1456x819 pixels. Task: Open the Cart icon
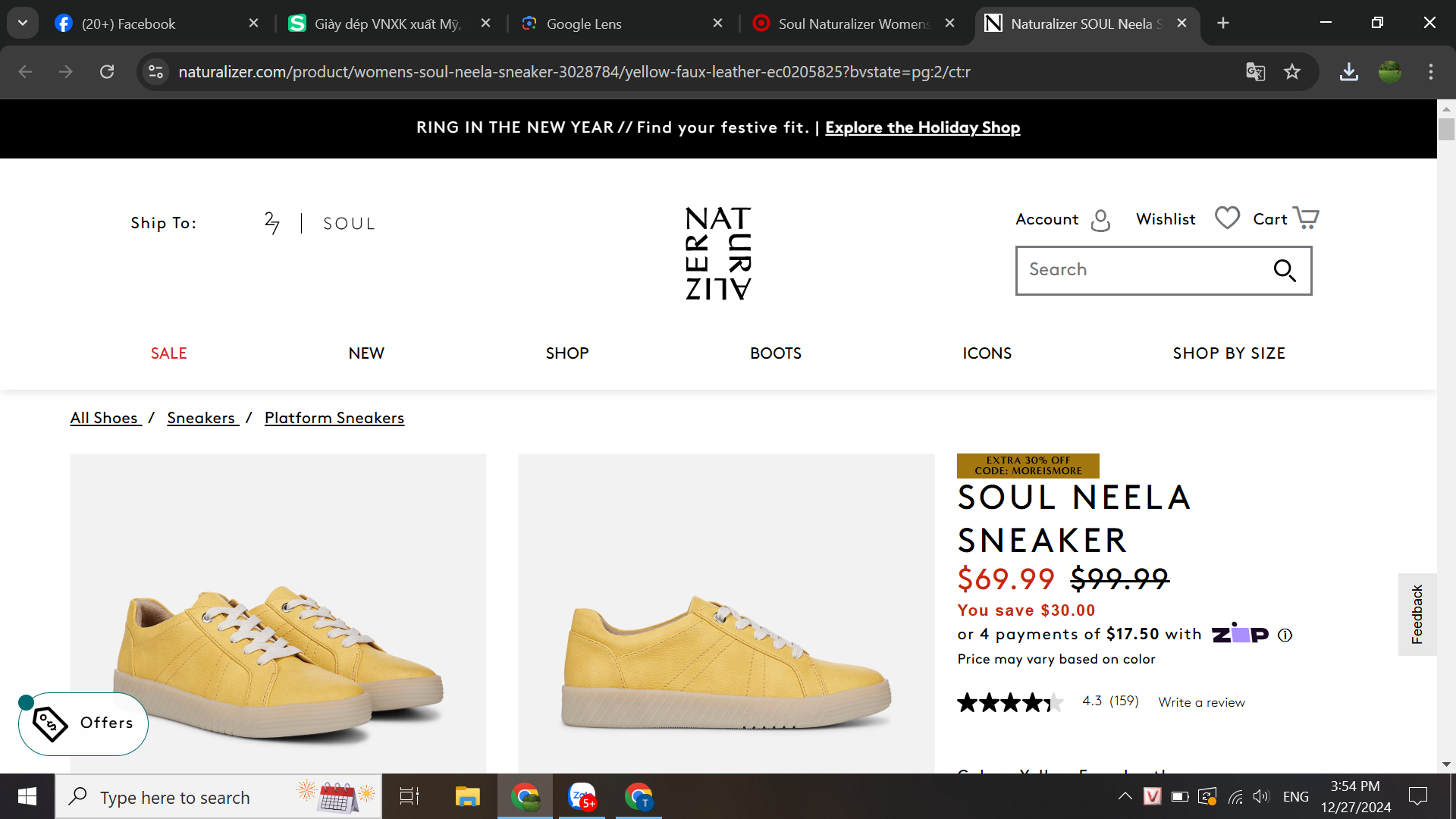1306,218
